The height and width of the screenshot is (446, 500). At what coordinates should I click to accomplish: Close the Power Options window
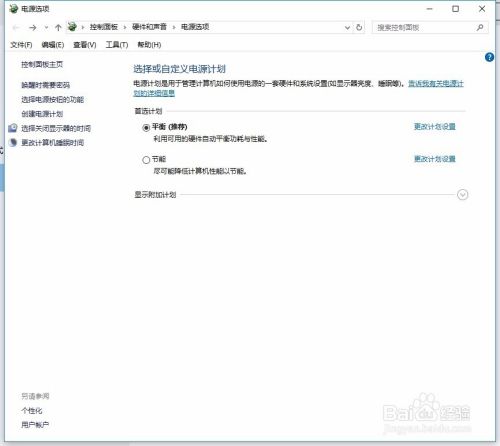482,9
